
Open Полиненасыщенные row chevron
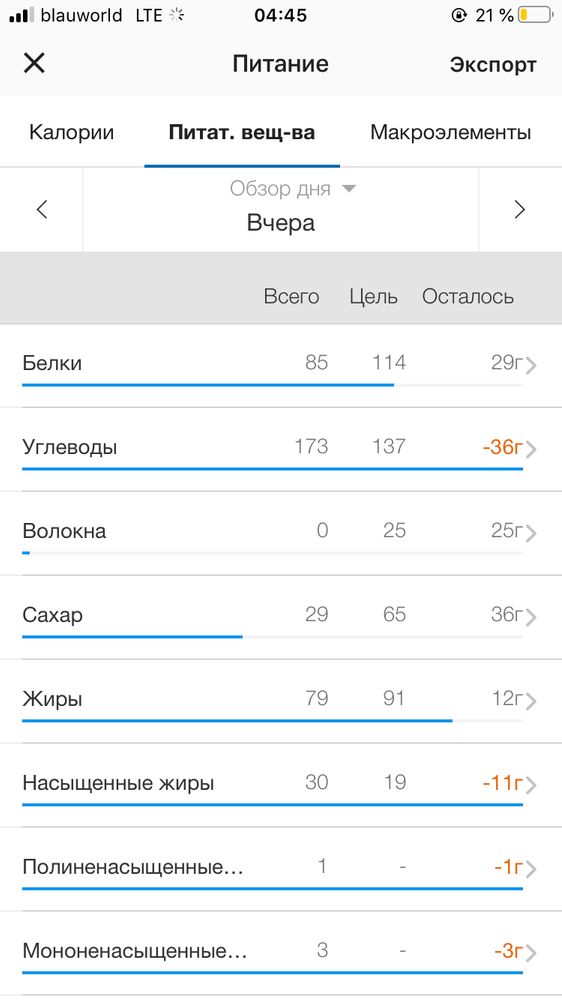(531, 869)
